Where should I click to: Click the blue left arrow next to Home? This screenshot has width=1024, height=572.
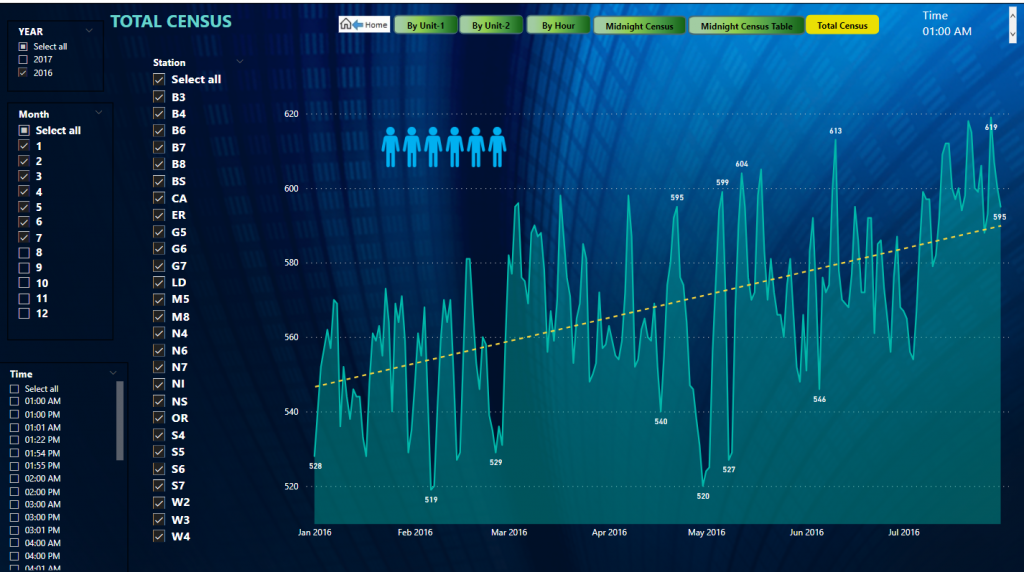357,25
